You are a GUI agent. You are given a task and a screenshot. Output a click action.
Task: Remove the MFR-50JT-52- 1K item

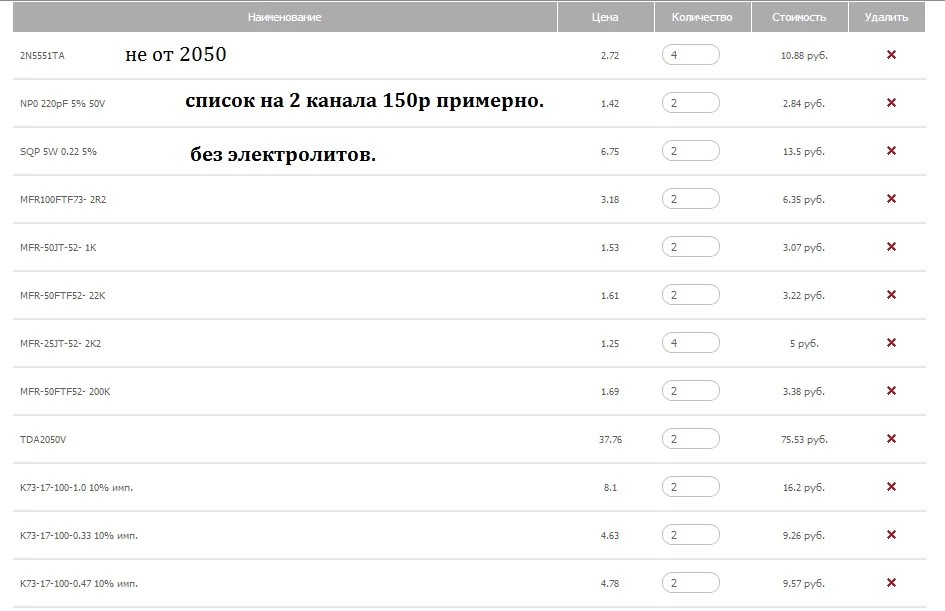891,247
